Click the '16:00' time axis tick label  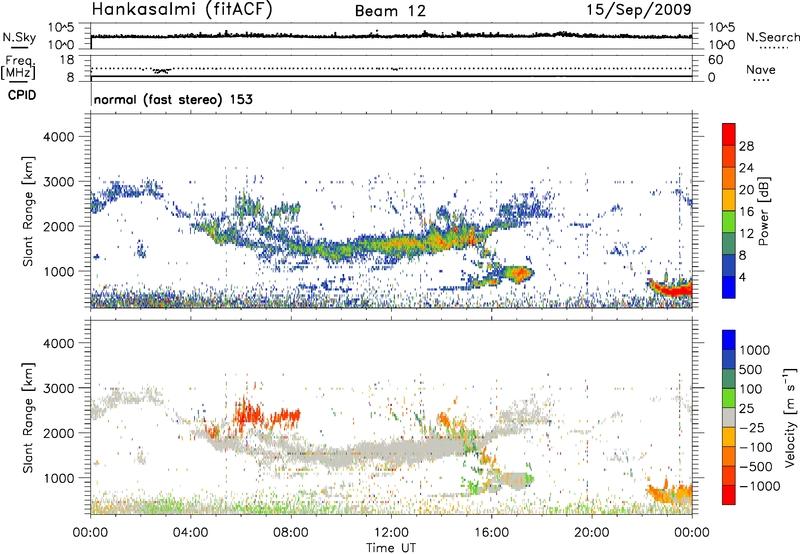tap(491, 533)
